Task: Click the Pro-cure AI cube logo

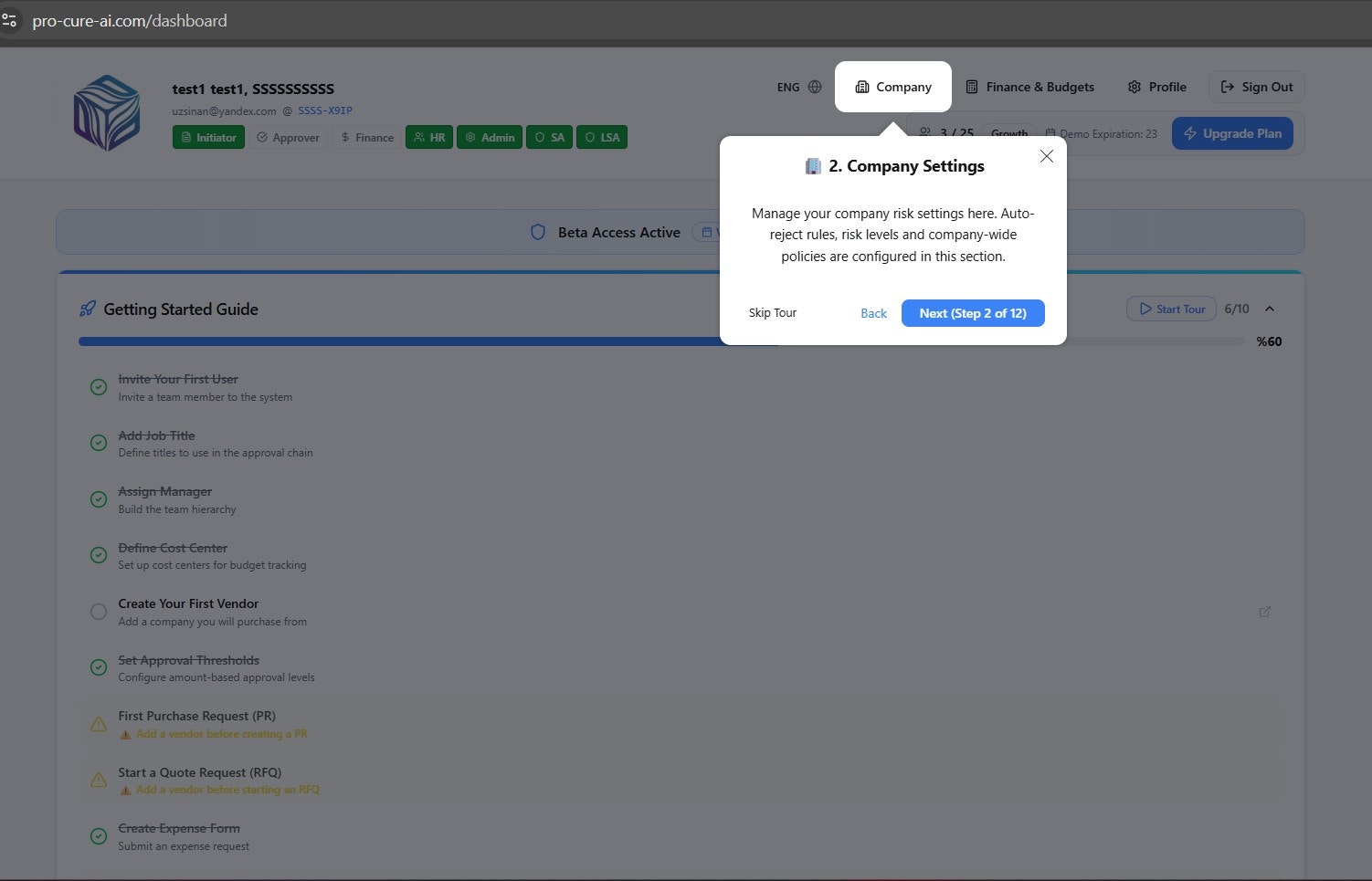Action: (x=107, y=113)
